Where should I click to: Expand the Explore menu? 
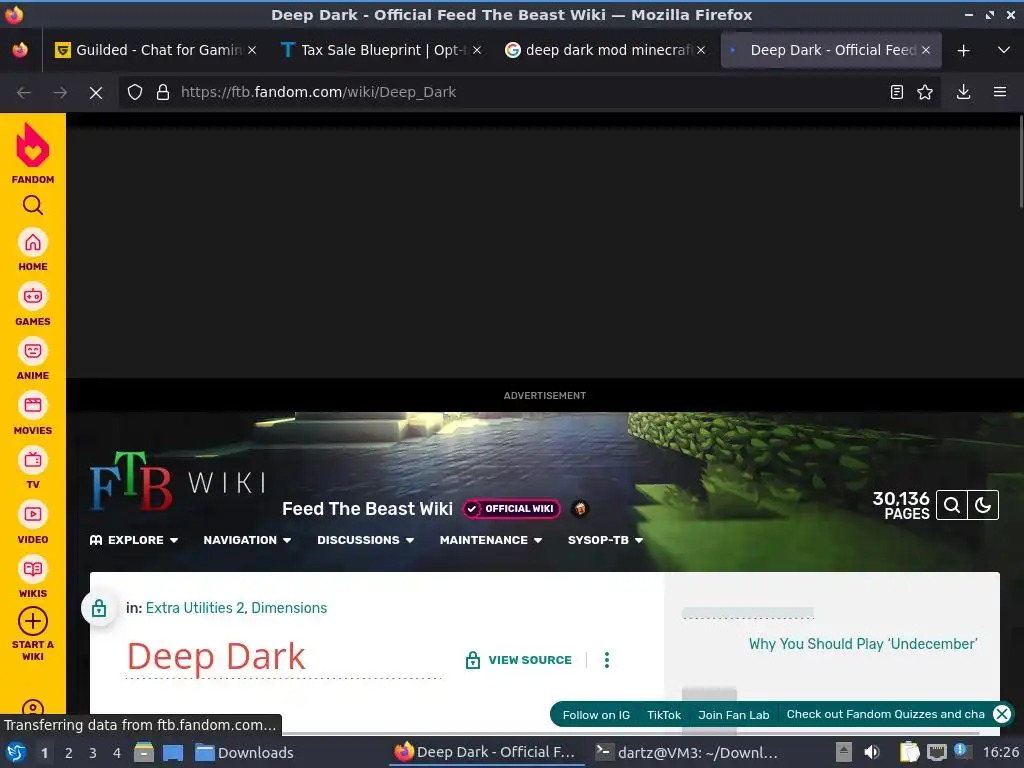point(134,540)
